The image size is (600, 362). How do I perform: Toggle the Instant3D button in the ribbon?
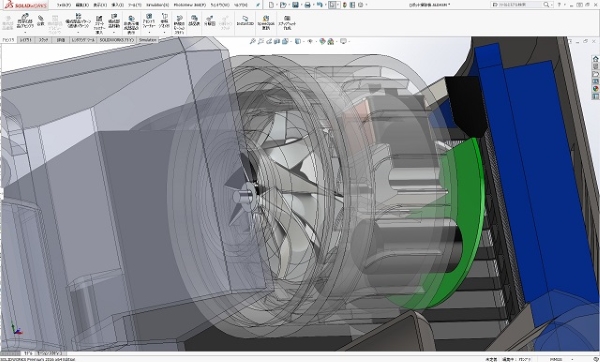[x=245, y=21]
